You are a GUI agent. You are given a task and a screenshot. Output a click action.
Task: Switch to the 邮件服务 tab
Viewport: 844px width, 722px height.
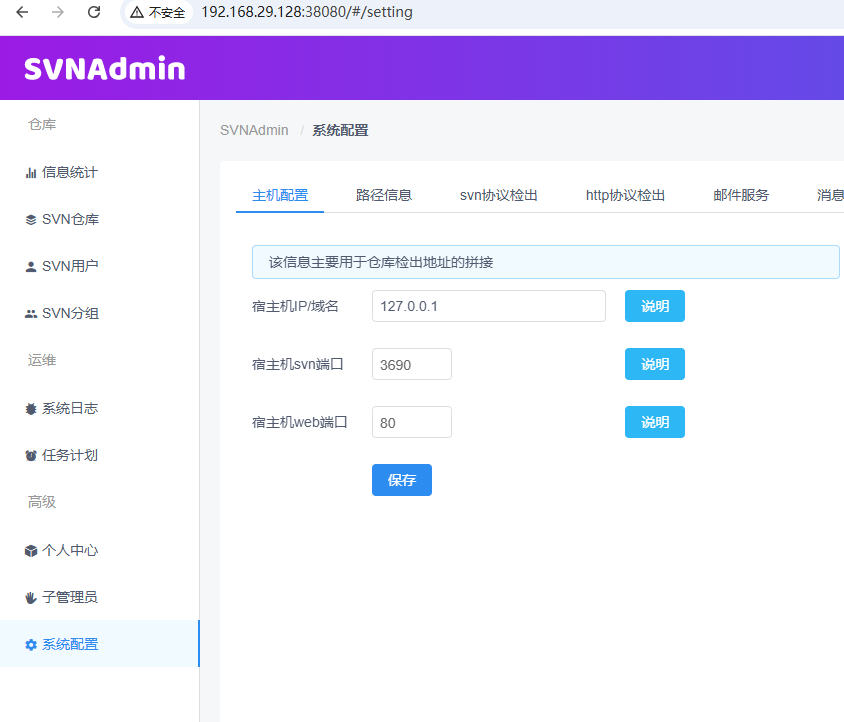click(741, 195)
